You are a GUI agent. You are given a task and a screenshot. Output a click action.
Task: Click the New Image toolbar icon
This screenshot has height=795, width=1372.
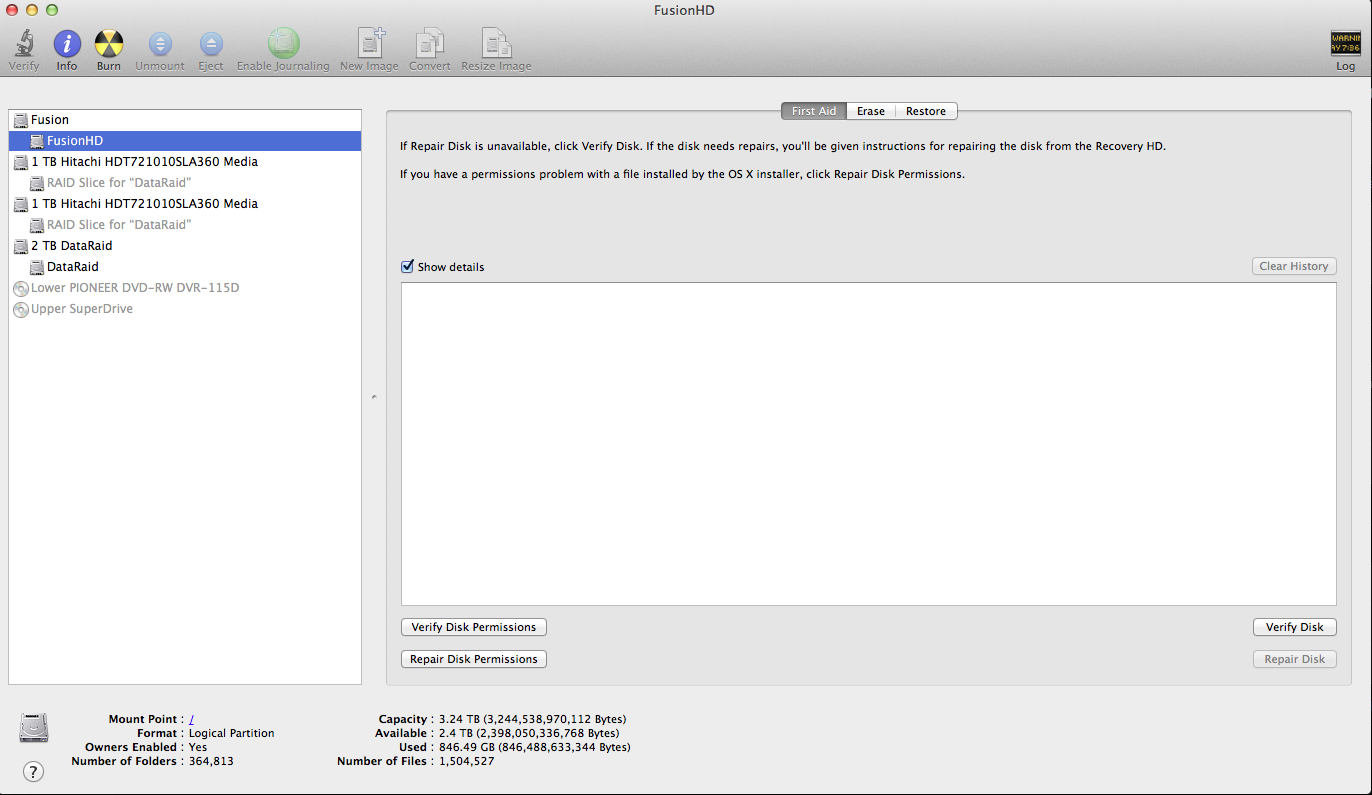[x=370, y=44]
